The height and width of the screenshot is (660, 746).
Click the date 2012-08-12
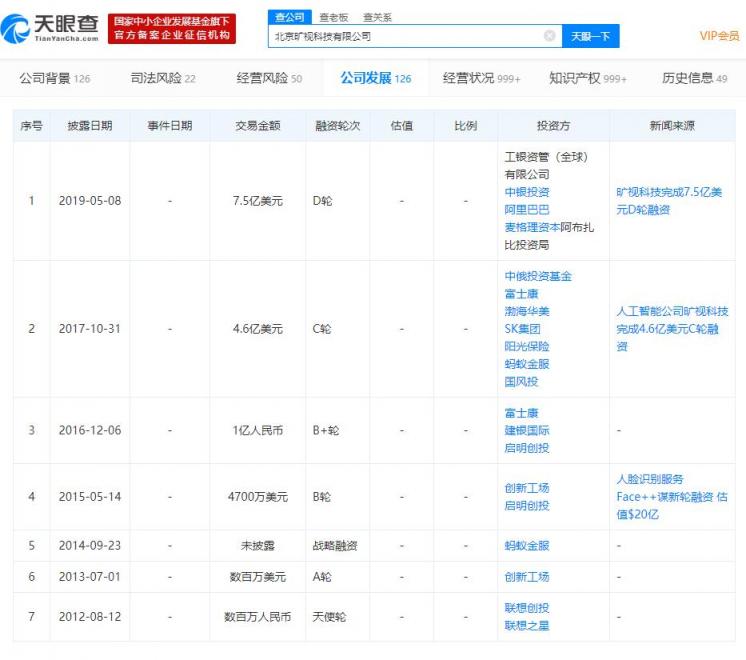[90, 617]
